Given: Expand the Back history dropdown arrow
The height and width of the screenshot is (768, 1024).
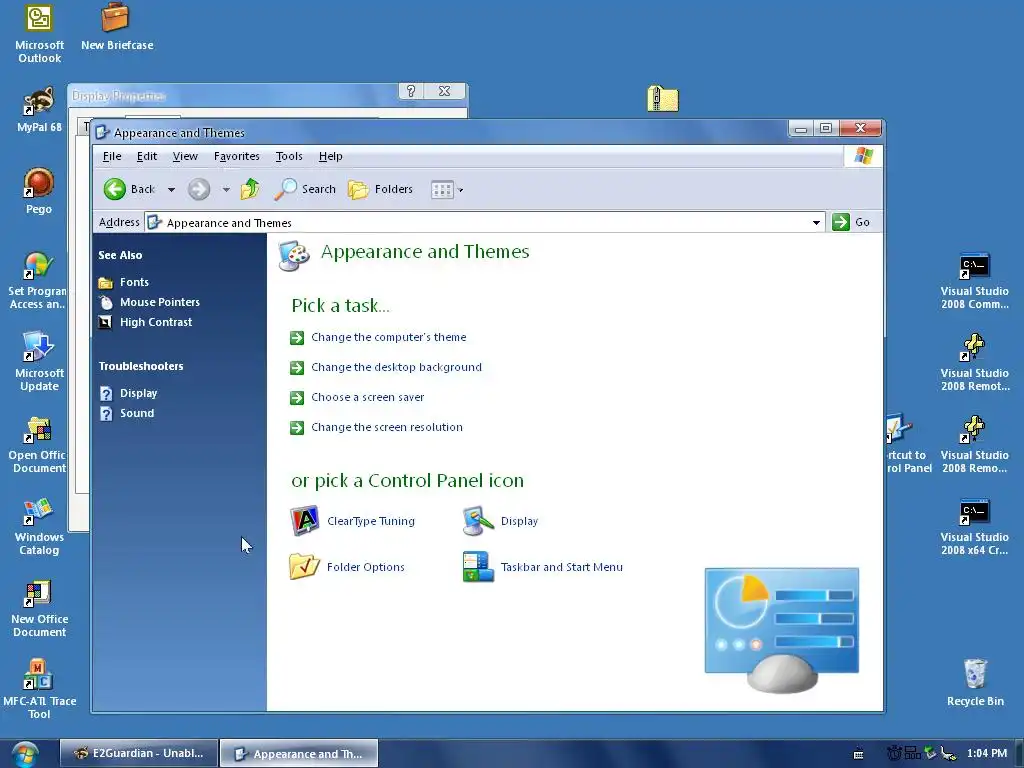Looking at the screenshot, I should [x=171, y=190].
